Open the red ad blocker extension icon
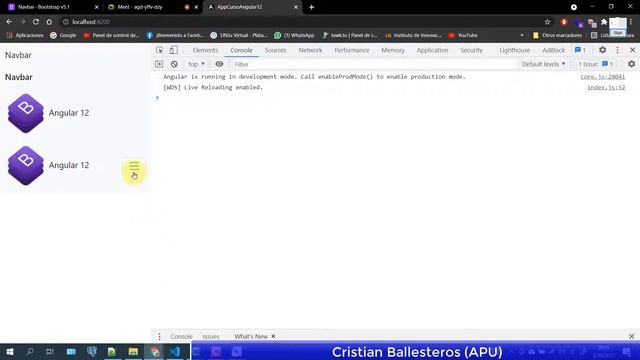This screenshot has width=640, height=360. tap(564, 22)
